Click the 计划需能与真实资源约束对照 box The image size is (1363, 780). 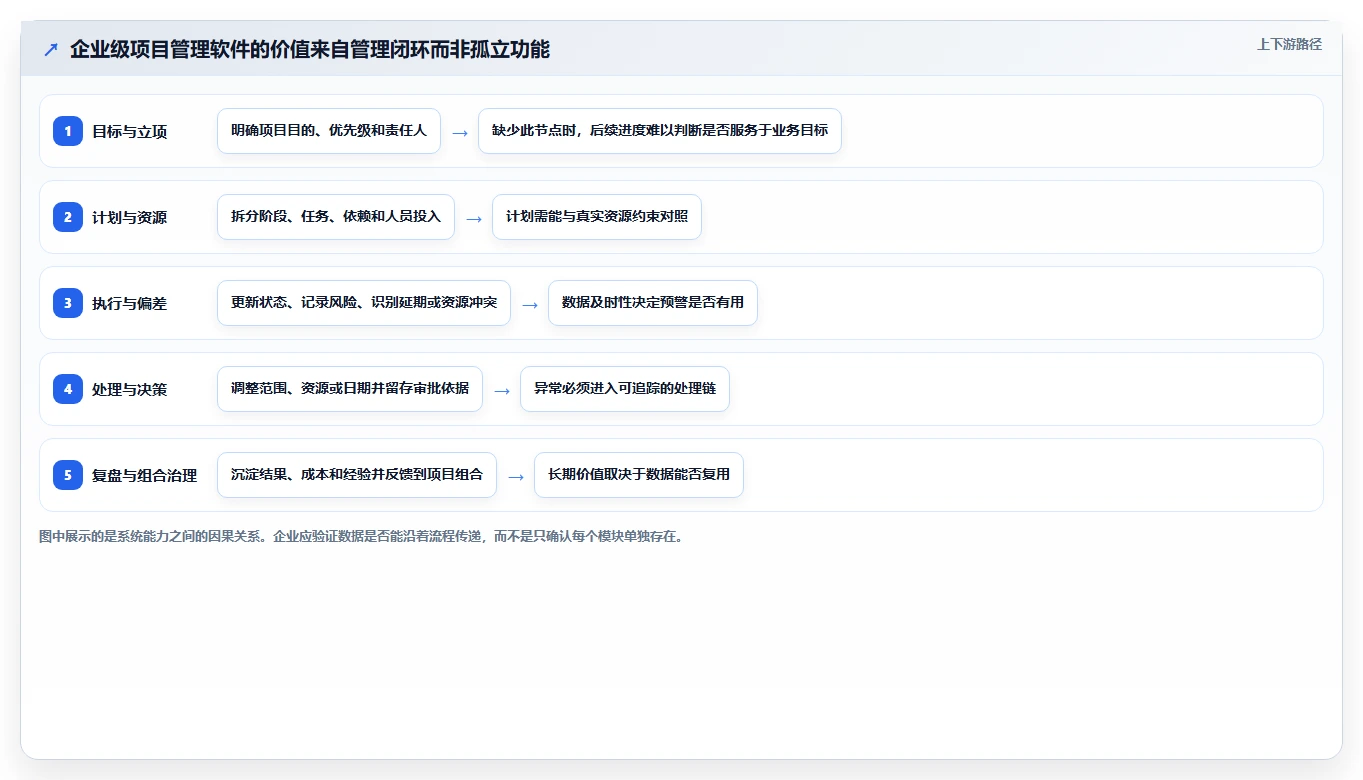597,217
